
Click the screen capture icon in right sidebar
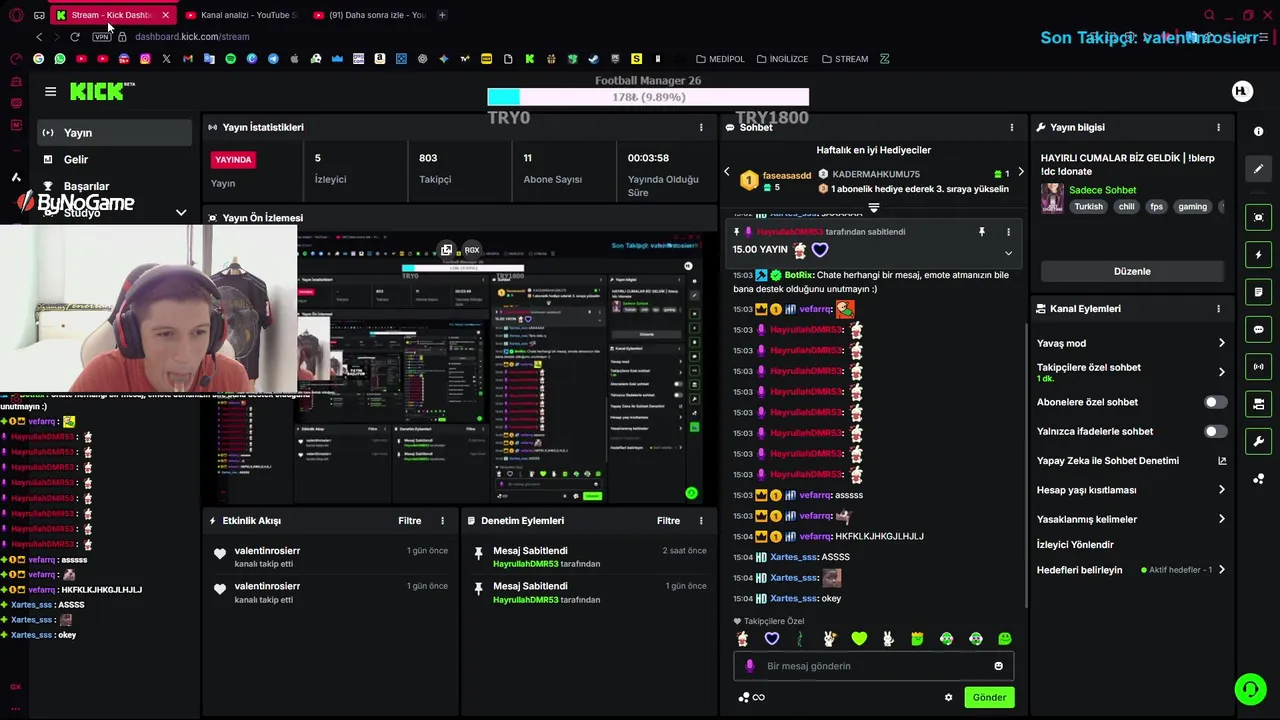1258,217
